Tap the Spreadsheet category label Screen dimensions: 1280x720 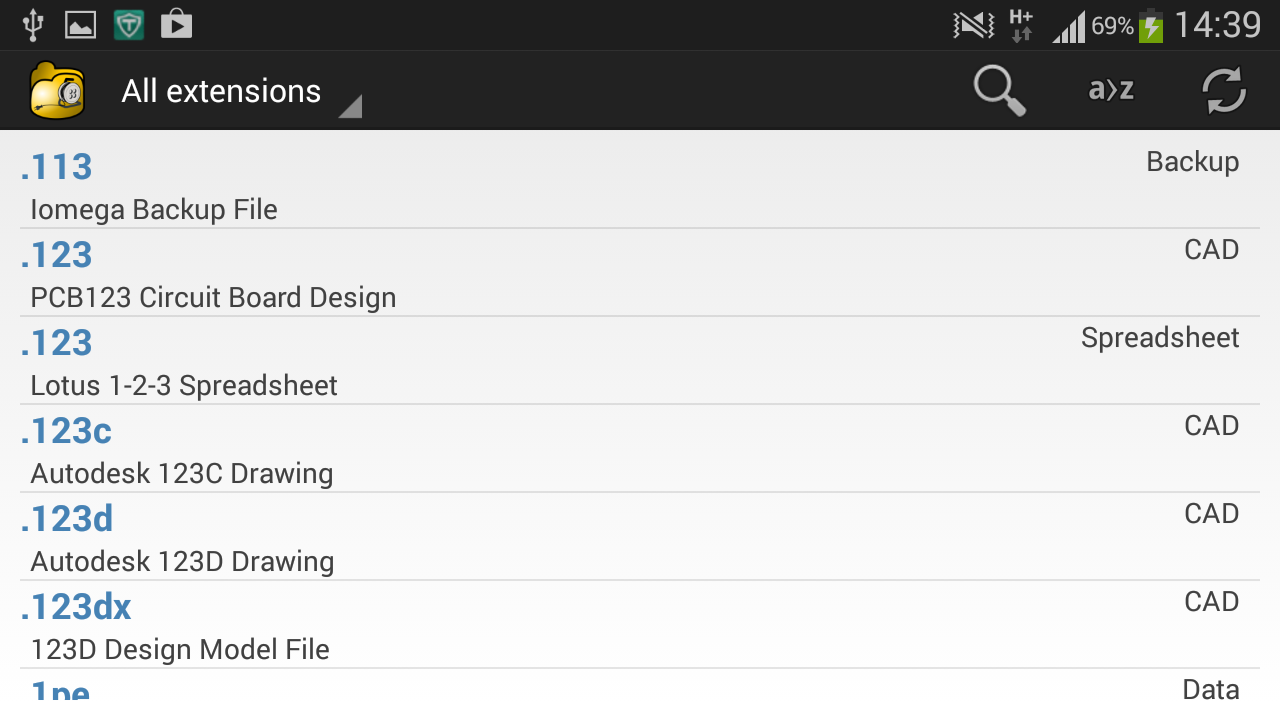click(x=1160, y=338)
